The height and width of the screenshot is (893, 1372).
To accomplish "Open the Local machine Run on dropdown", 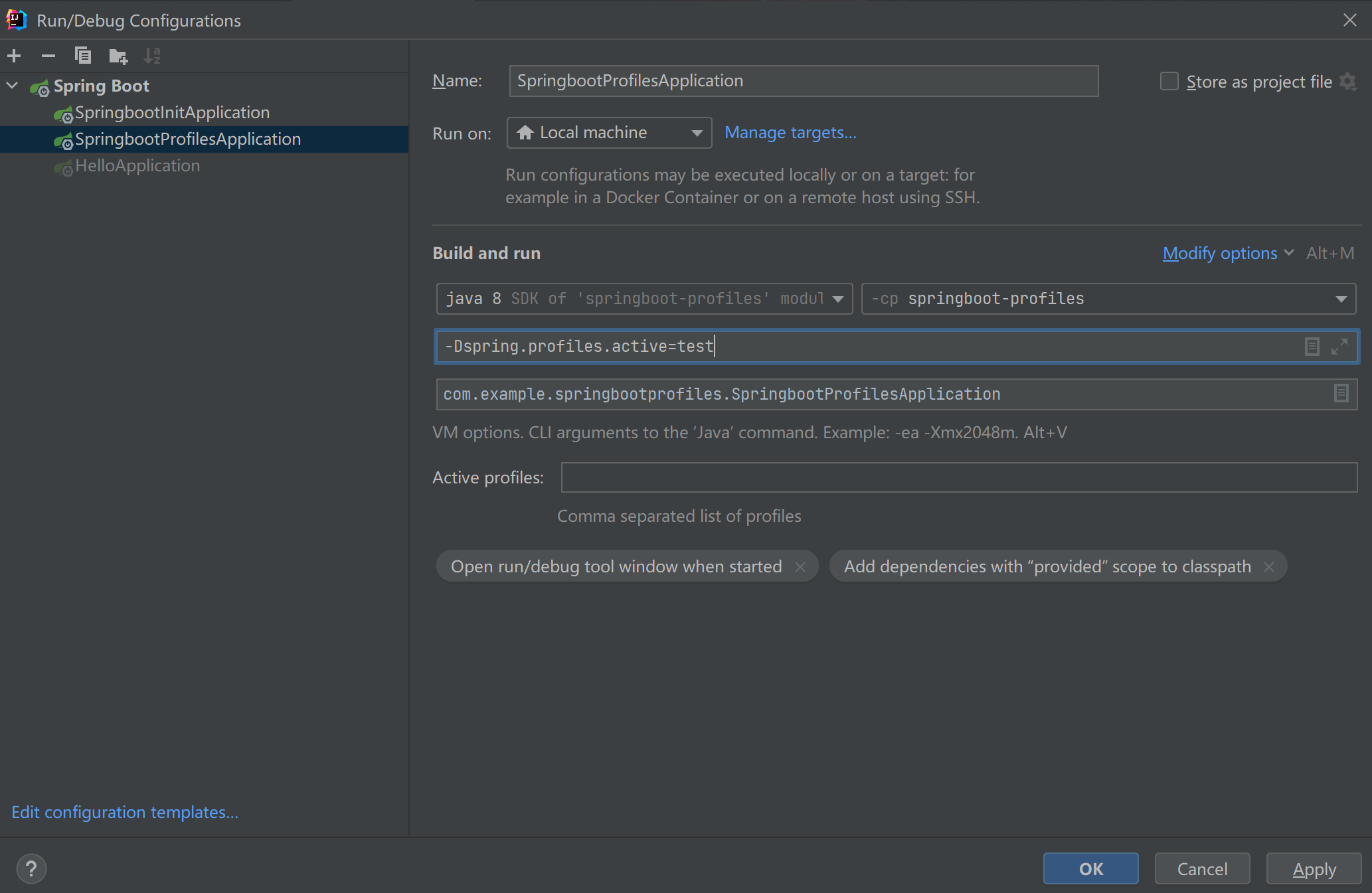I will [609, 133].
